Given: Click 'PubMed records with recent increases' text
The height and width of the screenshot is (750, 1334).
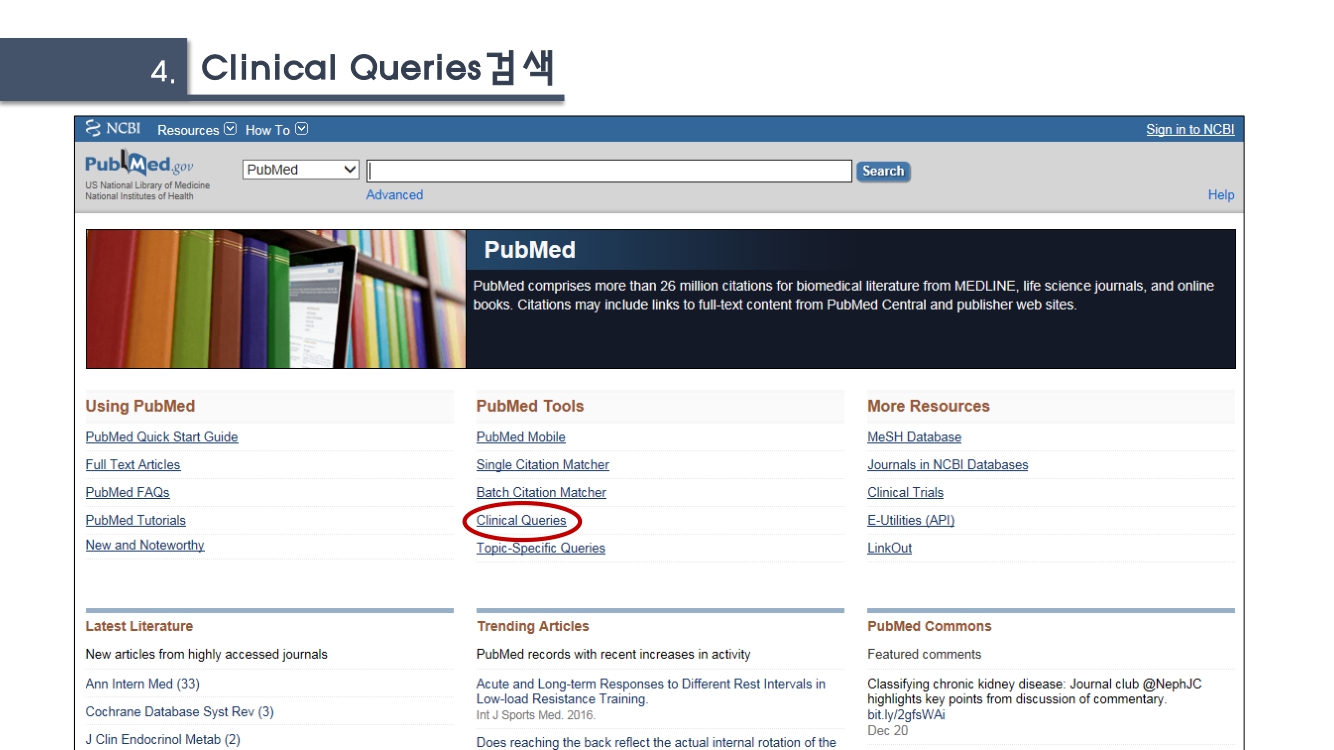Looking at the screenshot, I should coord(614,655).
